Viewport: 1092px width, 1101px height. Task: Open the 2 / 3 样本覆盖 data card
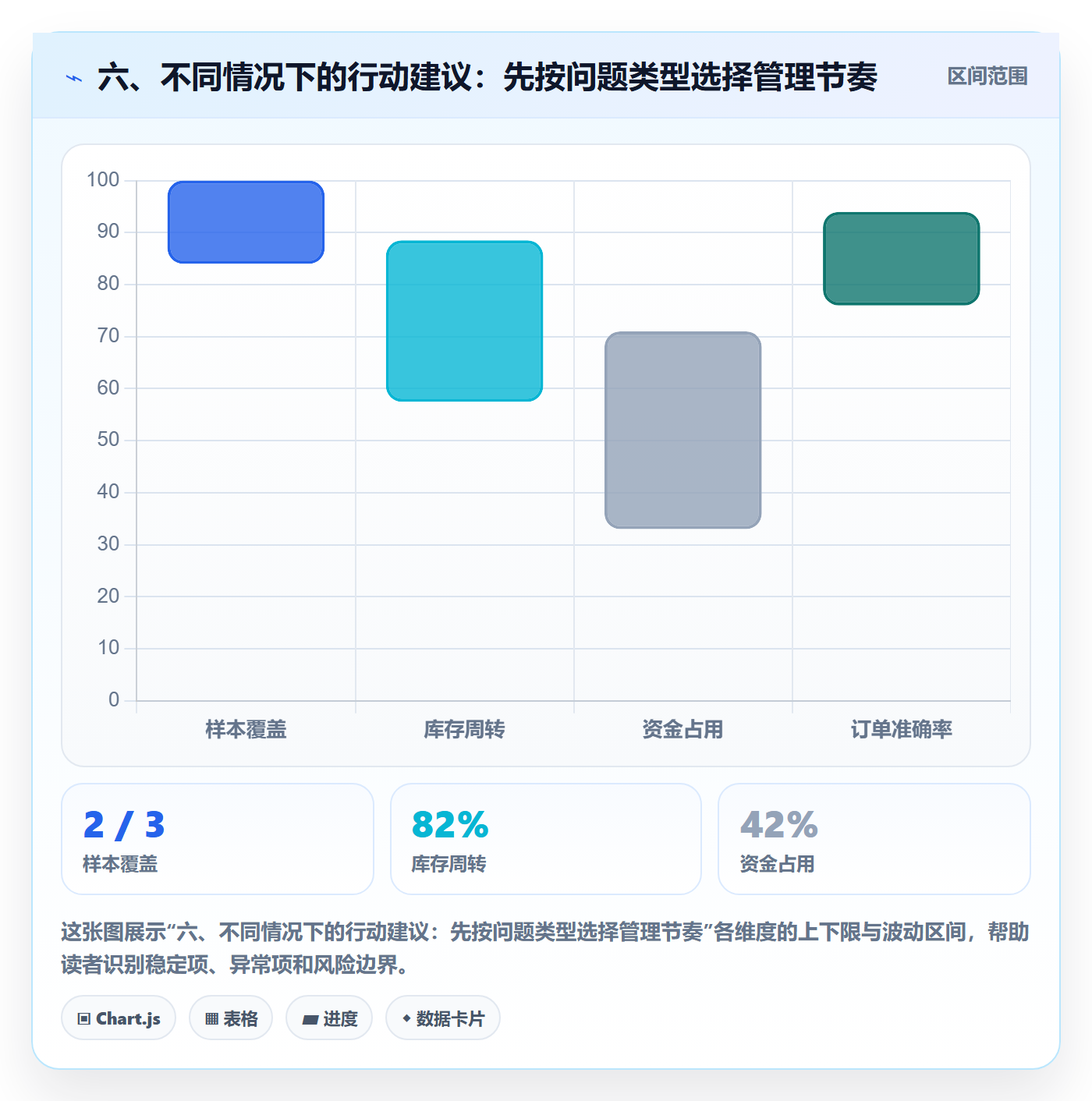[x=218, y=839]
